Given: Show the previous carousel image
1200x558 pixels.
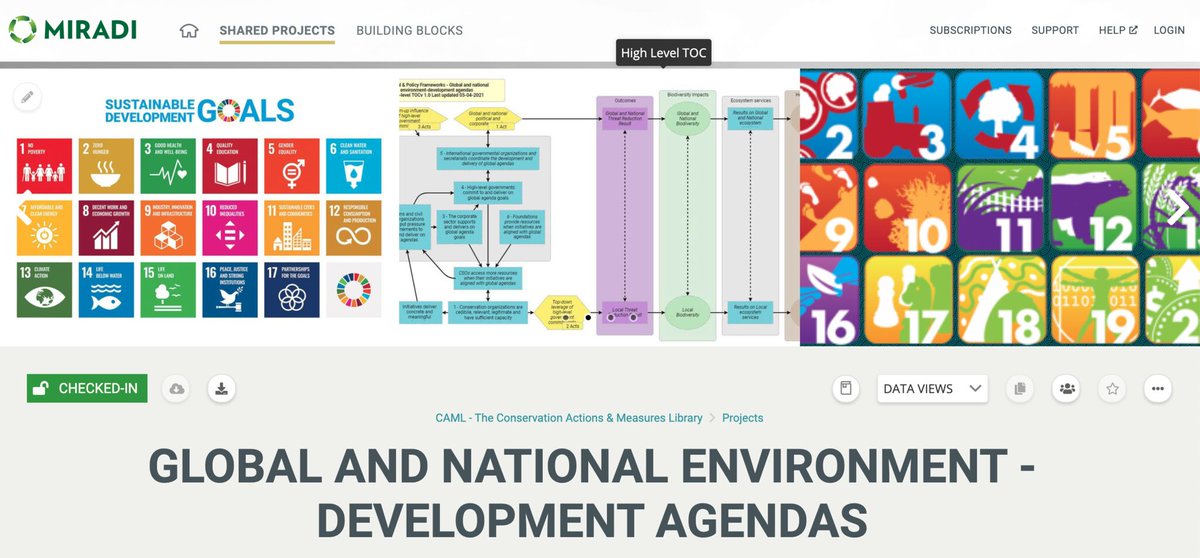Looking at the screenshot, I should tap(22, 207).
